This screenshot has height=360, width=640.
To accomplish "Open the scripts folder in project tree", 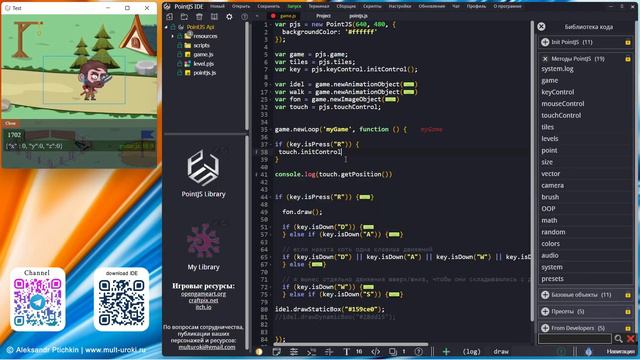I will [x=202, y=45].
